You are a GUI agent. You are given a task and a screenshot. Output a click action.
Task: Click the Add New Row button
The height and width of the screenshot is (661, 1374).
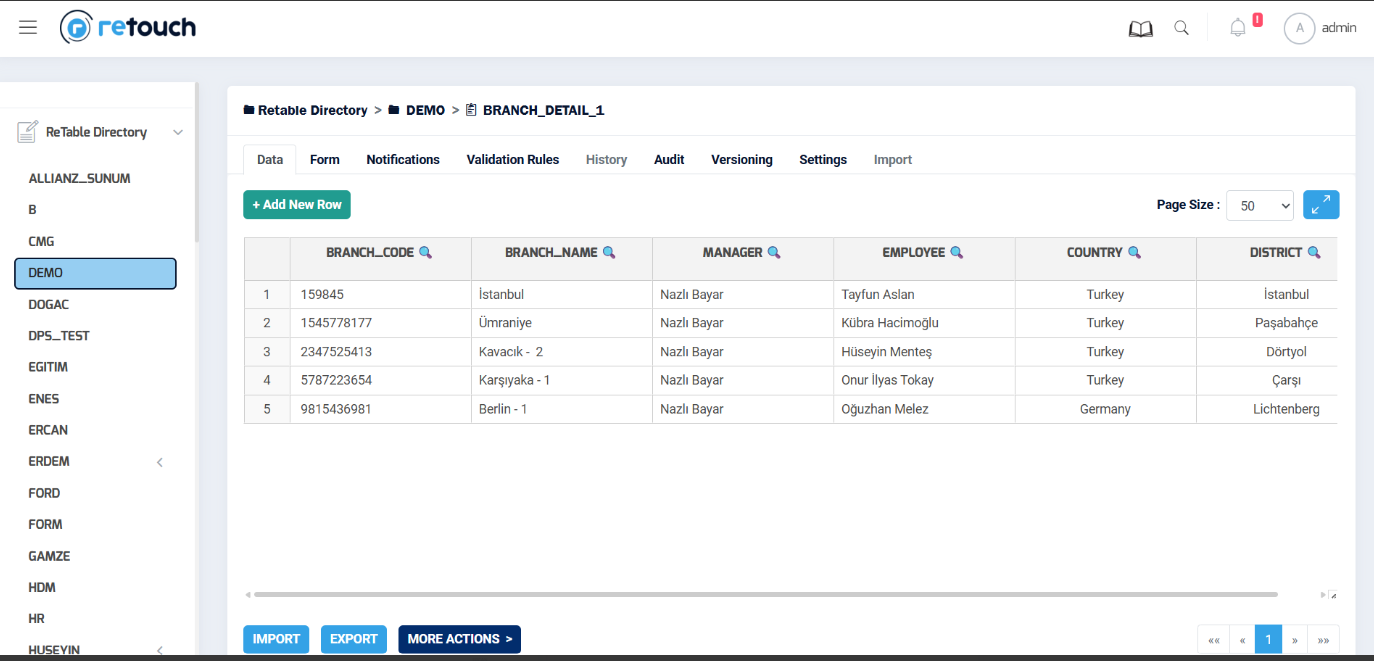pyautogui.click(x=296, y=204)
